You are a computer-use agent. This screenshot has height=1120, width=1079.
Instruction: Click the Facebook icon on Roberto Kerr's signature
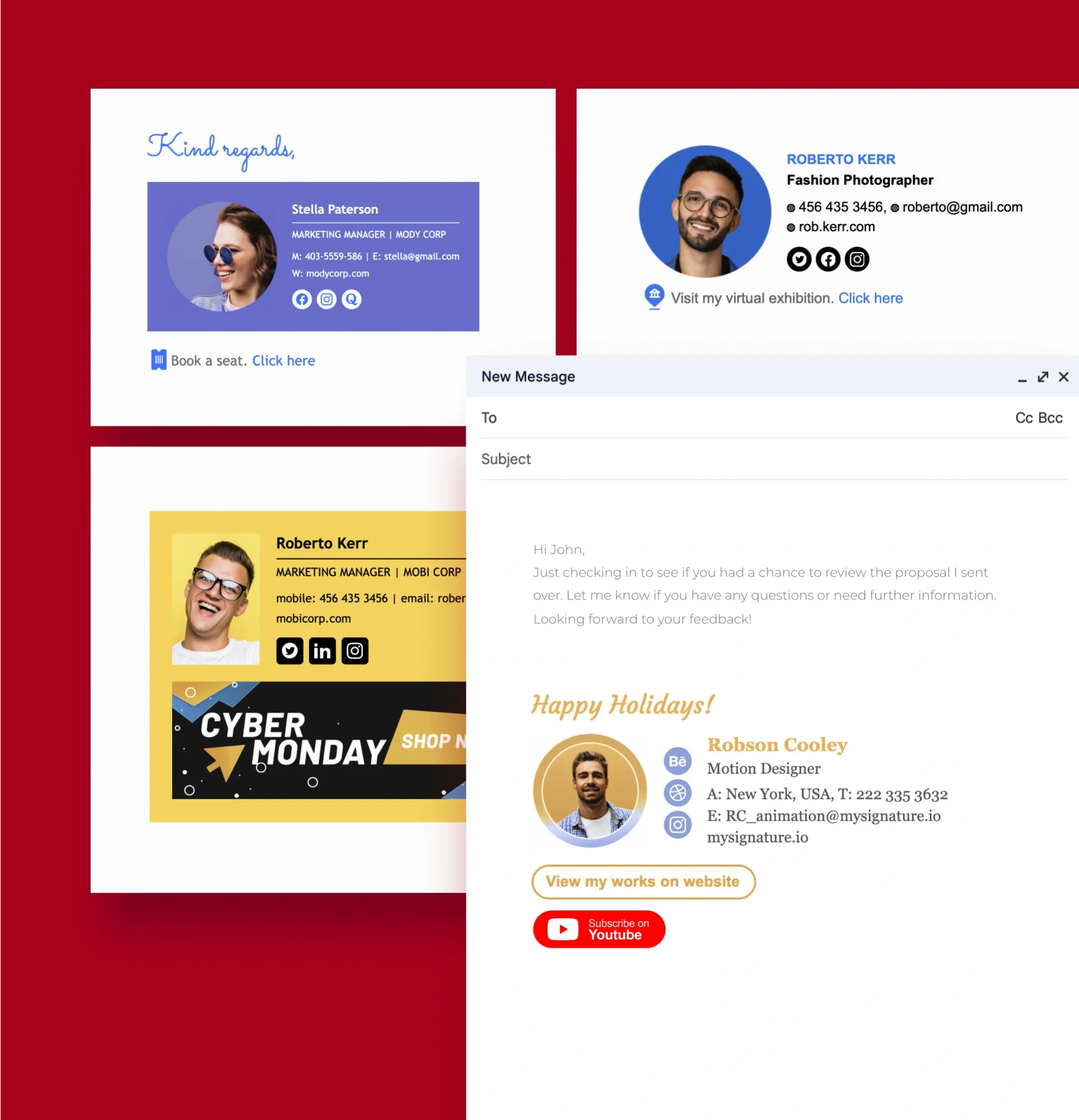(828, 259)
